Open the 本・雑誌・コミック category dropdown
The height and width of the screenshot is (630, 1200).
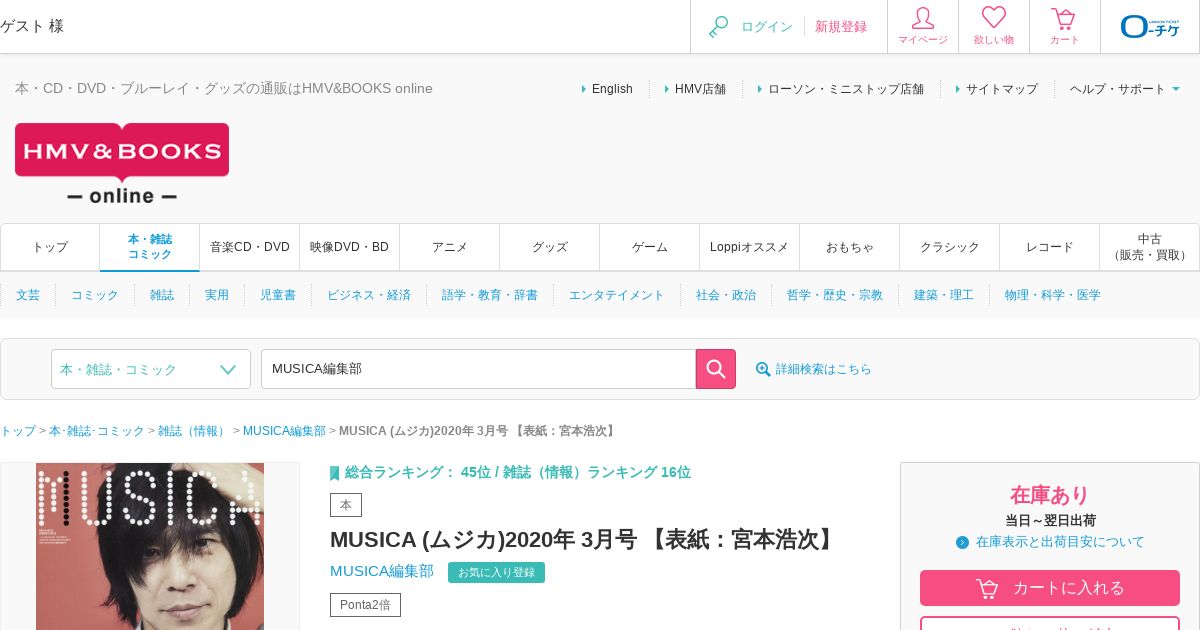point(151,369)
